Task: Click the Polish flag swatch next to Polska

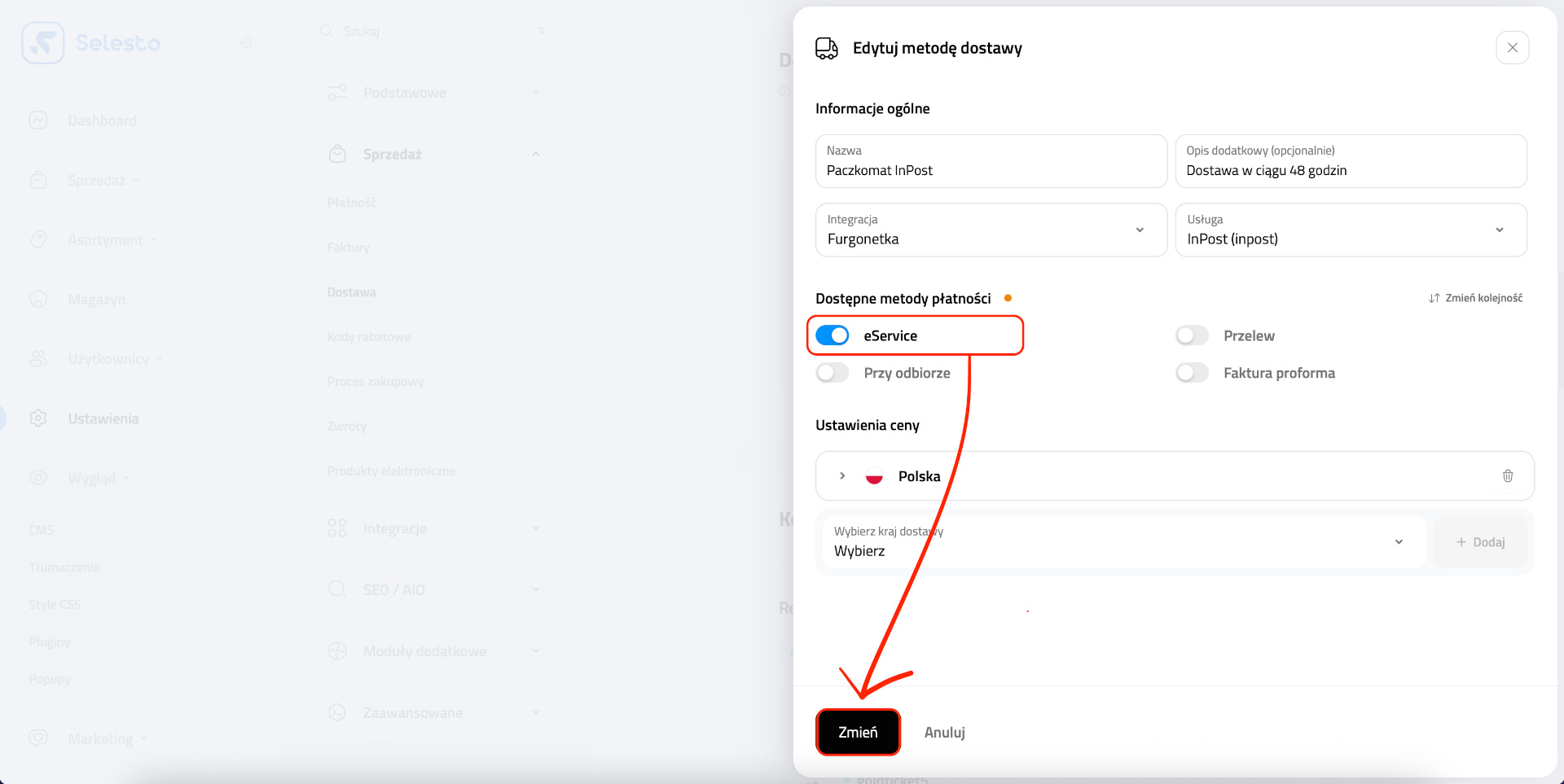Action: pos(875,475)
